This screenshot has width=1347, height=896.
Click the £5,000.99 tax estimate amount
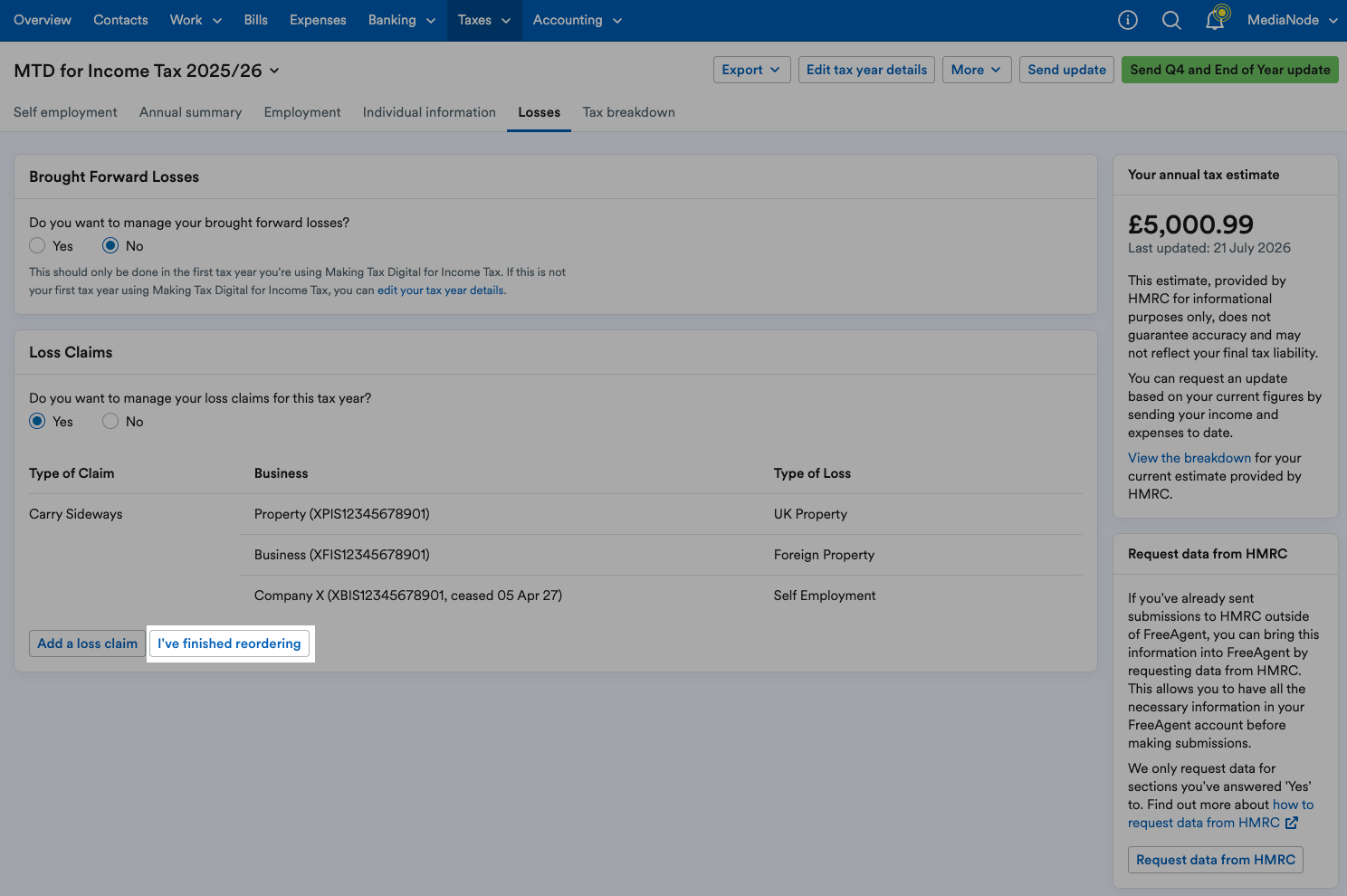1190,224
